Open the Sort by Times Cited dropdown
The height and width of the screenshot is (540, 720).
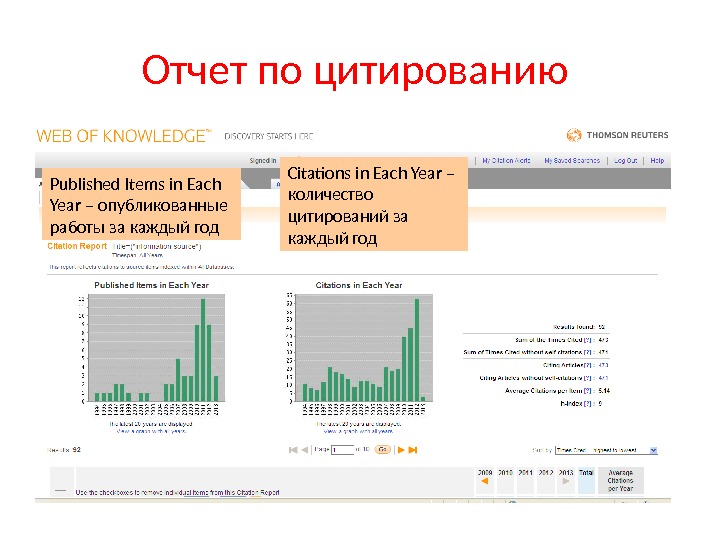point(606,450)
